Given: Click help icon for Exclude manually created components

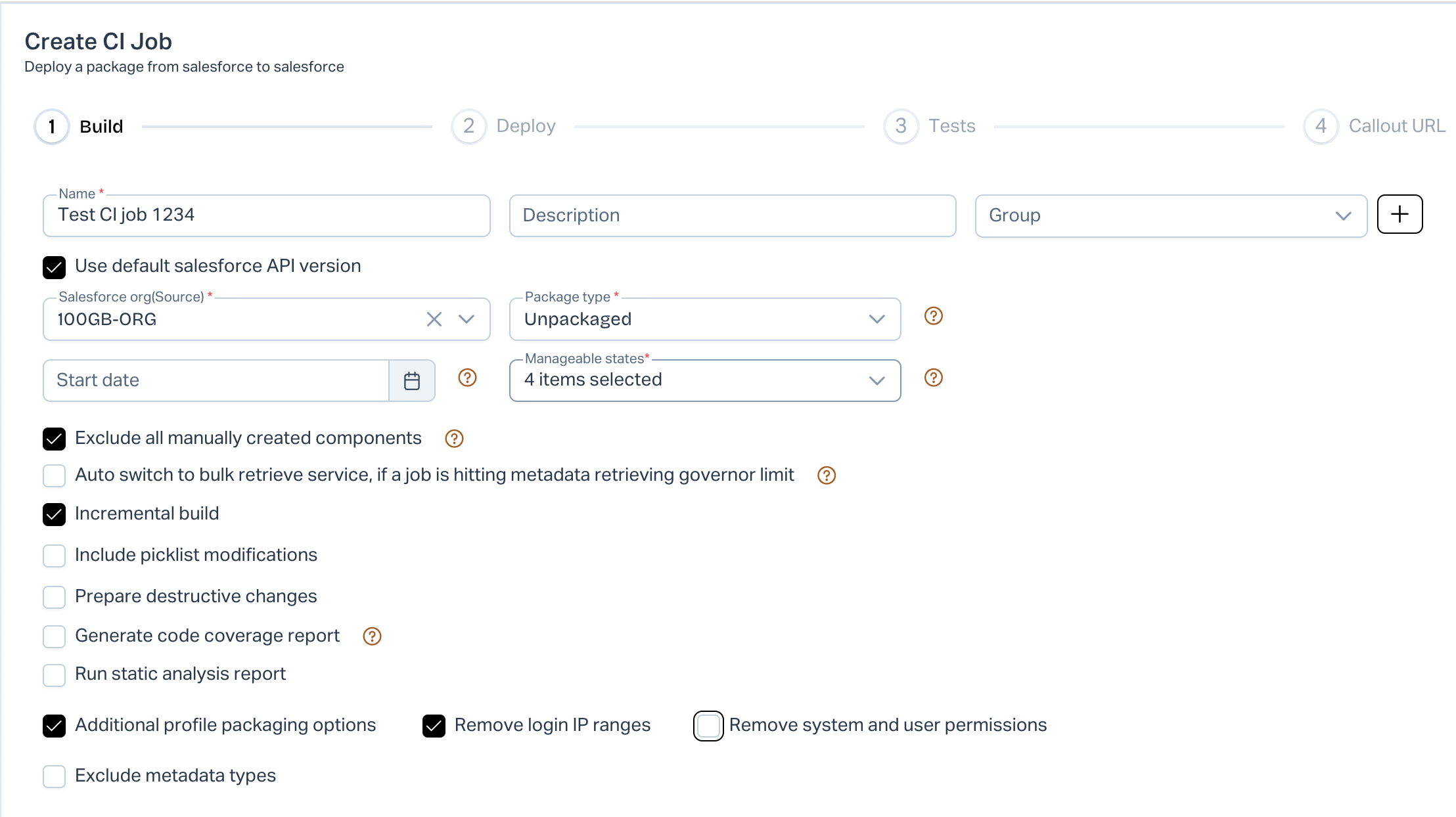Looking at the screenshot, I should [x=454, y=439].
